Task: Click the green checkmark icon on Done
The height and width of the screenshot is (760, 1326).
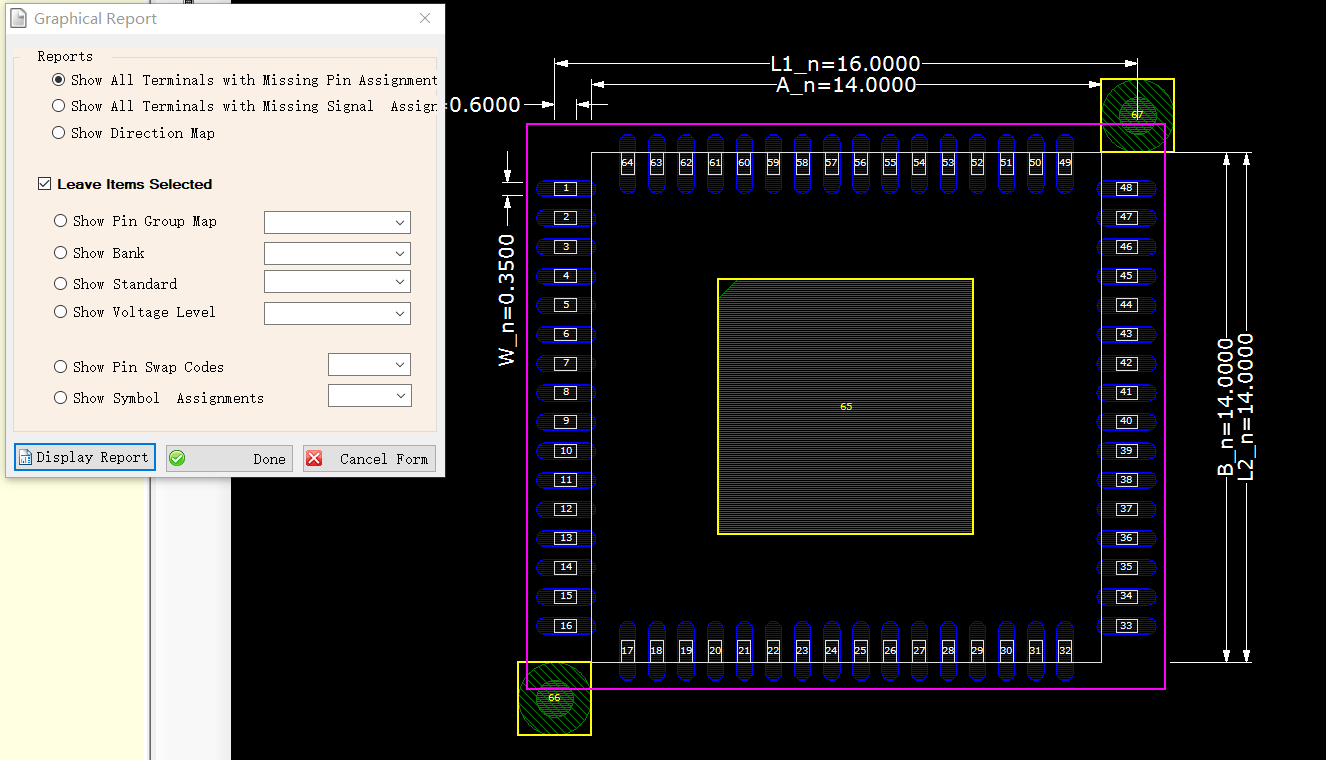Action: [177, 458]
